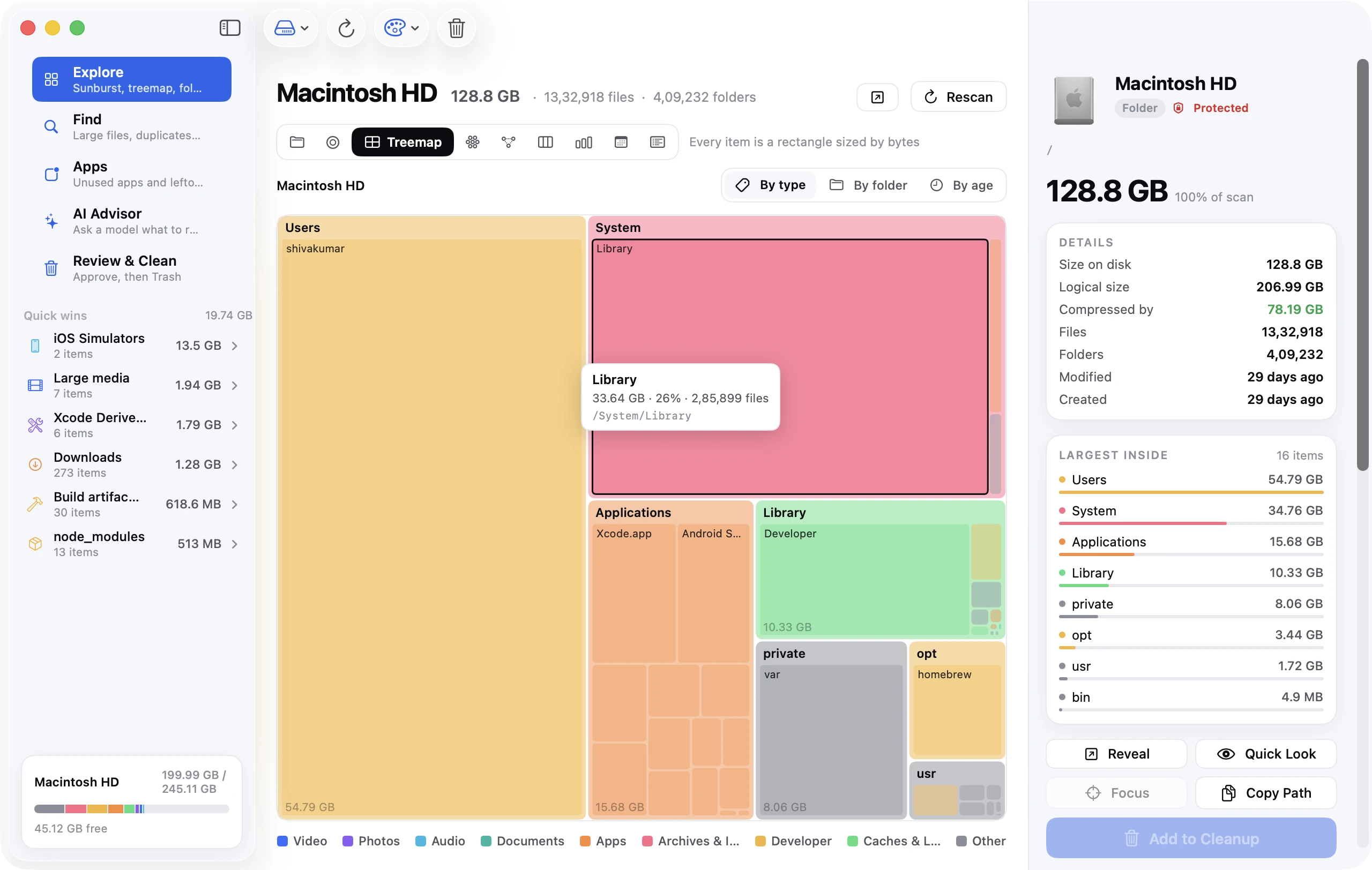This screenshot has width=1372, height=870.
Task: Click the open-in-window arrow icon beside Rescan
Action: tap(877, 97)
